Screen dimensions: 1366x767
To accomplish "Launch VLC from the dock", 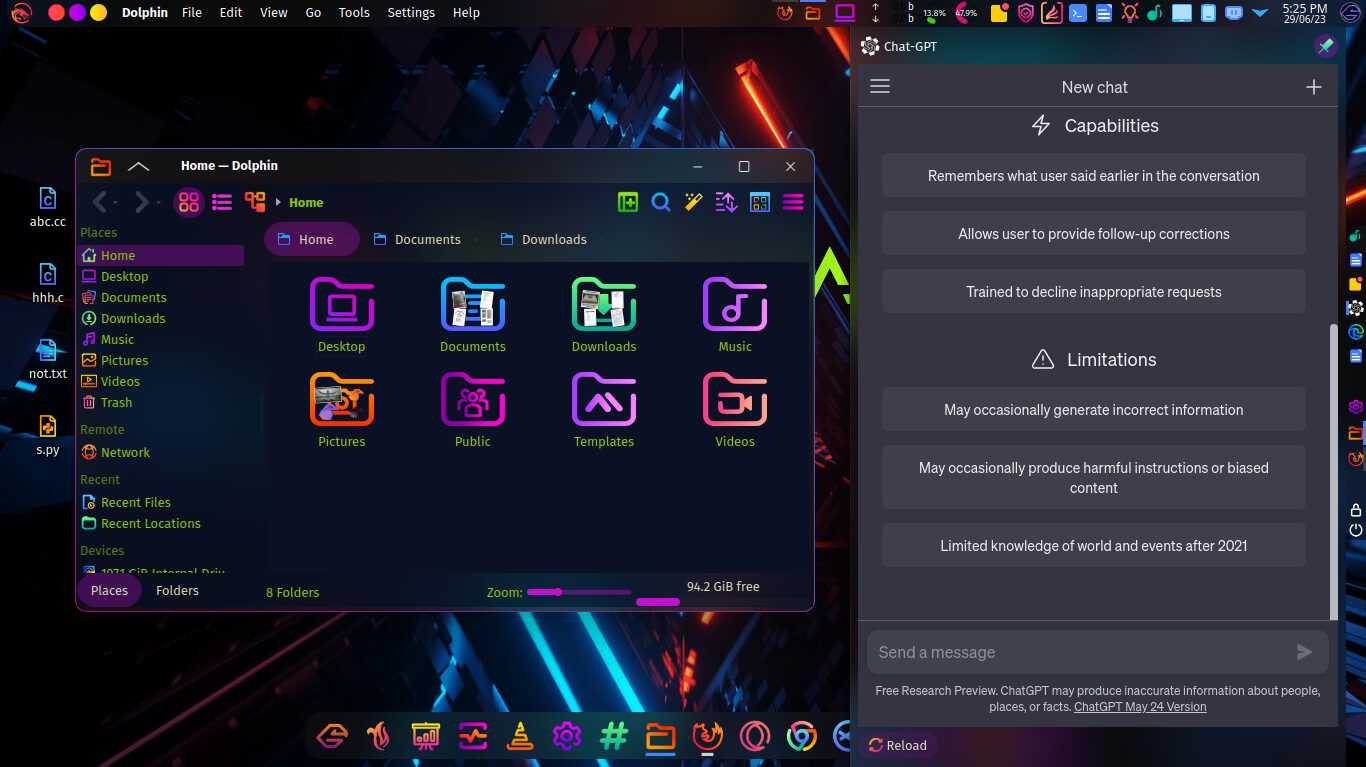I will point(518,738).
